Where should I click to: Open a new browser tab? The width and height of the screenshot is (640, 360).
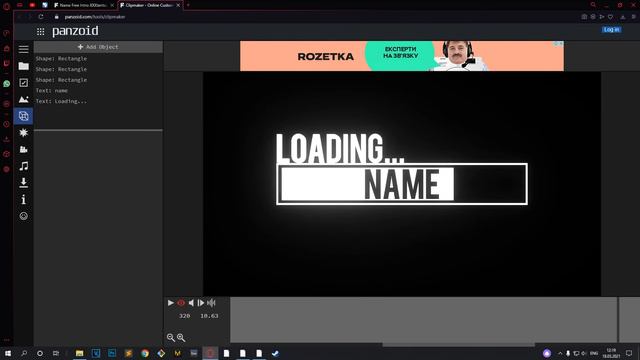[x=188, y=5]
